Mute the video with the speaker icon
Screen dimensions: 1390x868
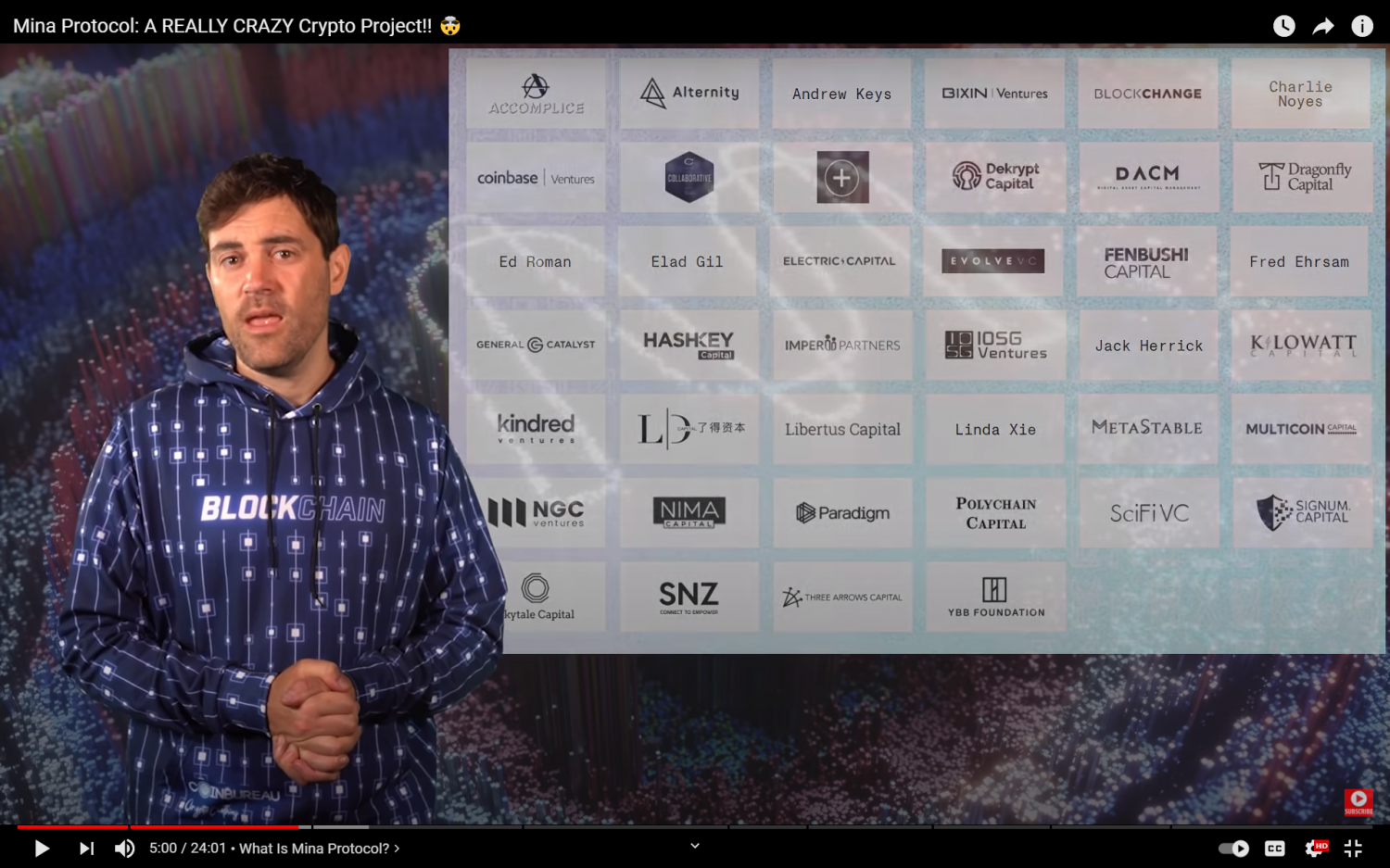tap(124, 849)
